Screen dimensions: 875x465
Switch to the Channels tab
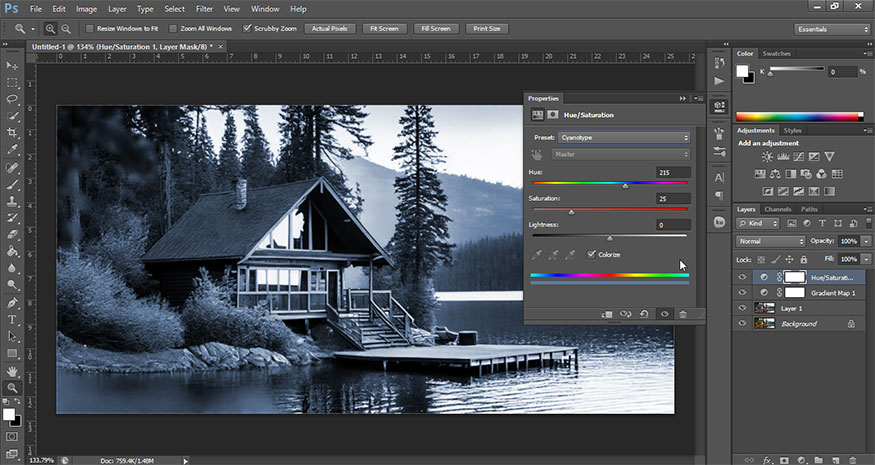[776, 209]
